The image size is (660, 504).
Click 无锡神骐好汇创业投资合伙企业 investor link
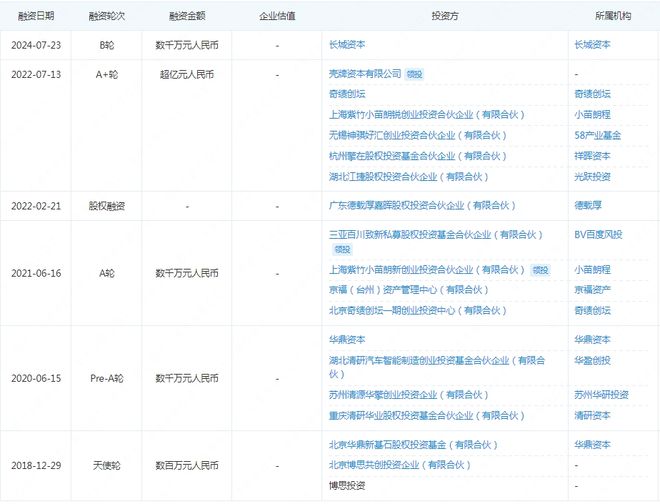(x=406, y=135)
